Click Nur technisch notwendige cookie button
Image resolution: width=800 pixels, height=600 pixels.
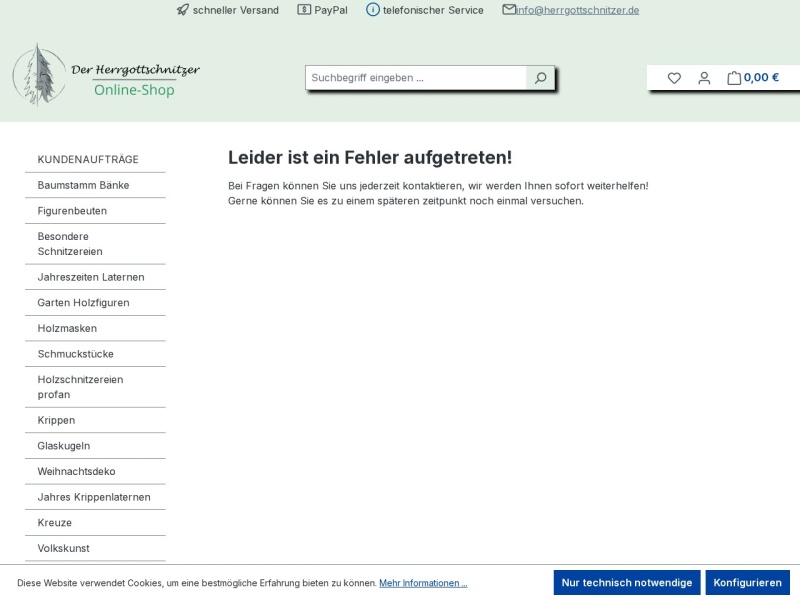click(627, 583)
